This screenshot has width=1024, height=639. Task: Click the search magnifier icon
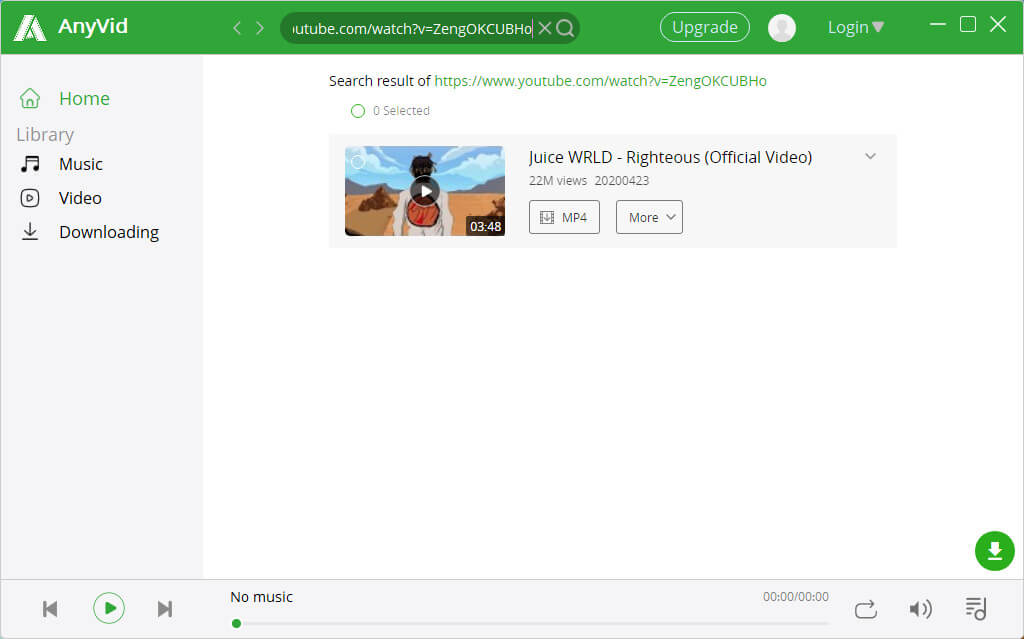pyautogui.click(x=566, y=28)
